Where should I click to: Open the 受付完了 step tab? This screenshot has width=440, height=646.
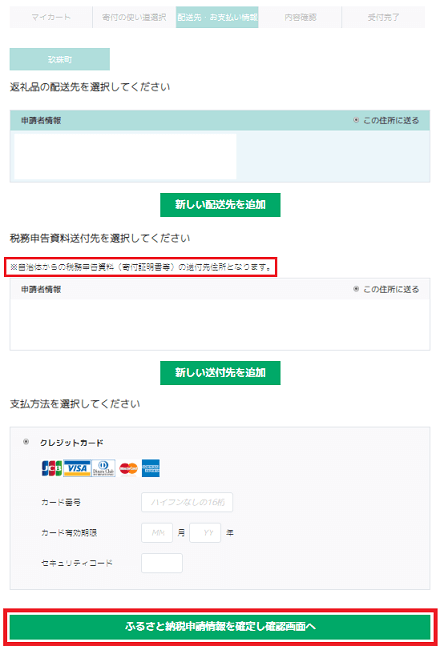coord(384,17)
